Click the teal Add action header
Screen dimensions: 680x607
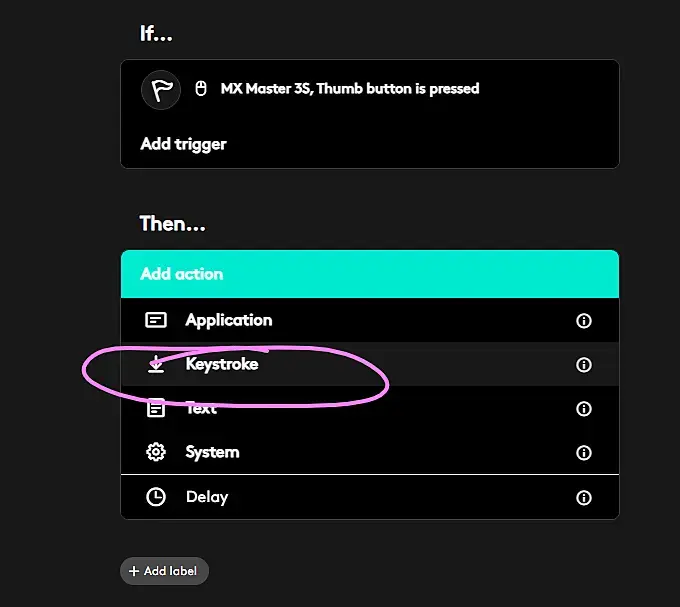(369, 274)
